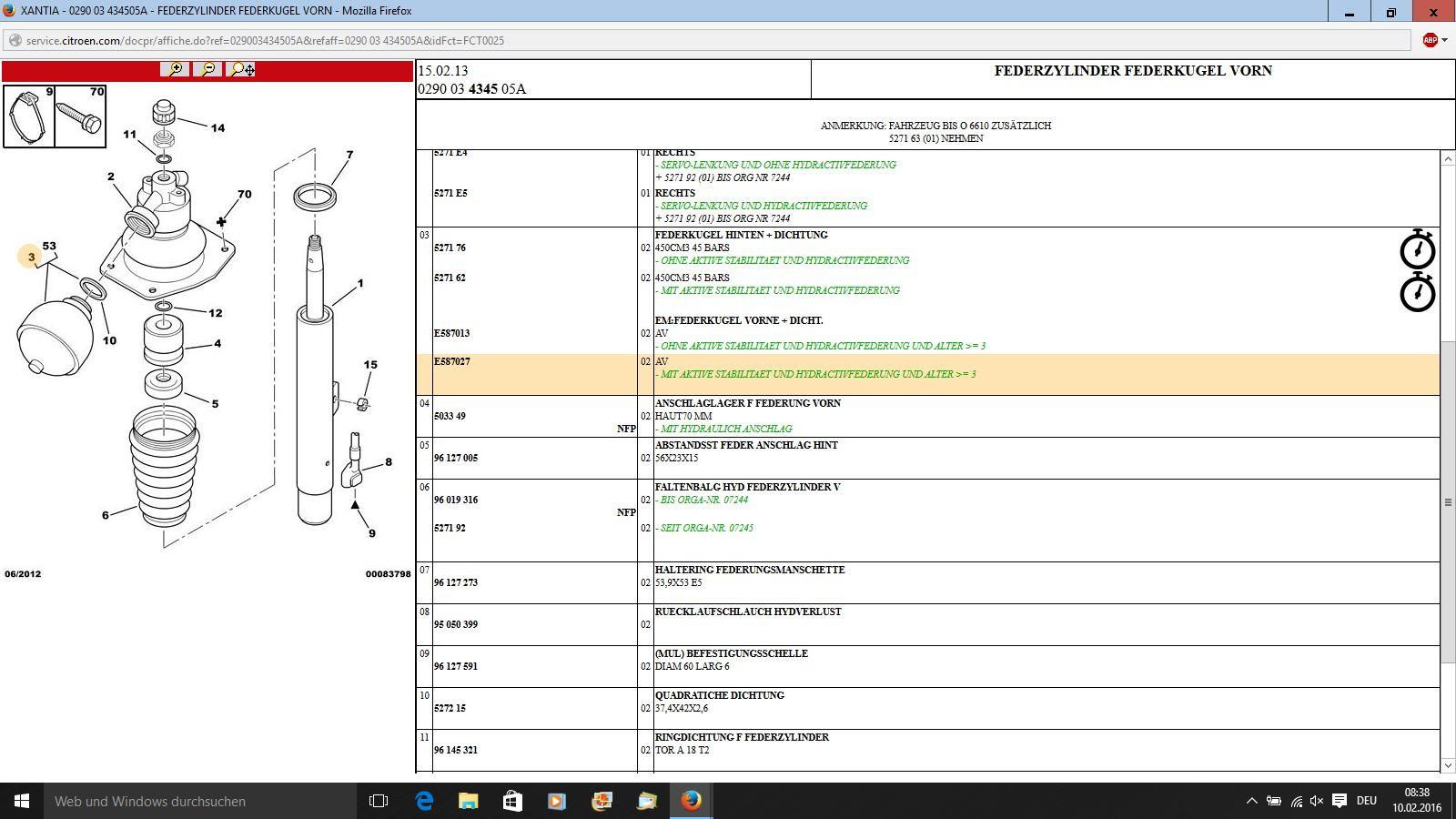This screenshot has height=819, width=1456.
Task: Open the Action Center notifications icon
Action: pyautogui.click(x=1340, y=801)
